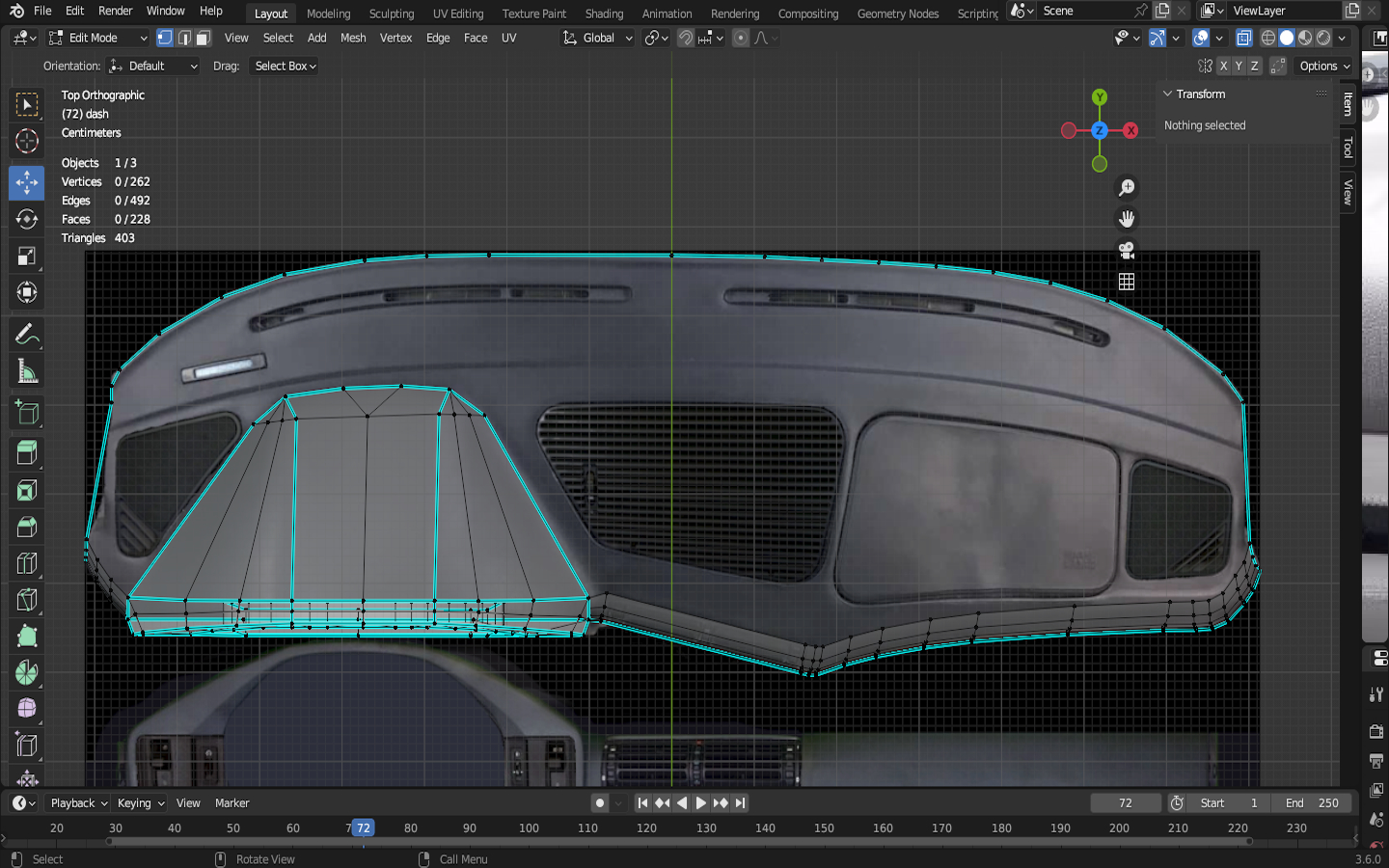Toggle X-ray view in header
The image size is (1389, 868).
(1243, 39)
